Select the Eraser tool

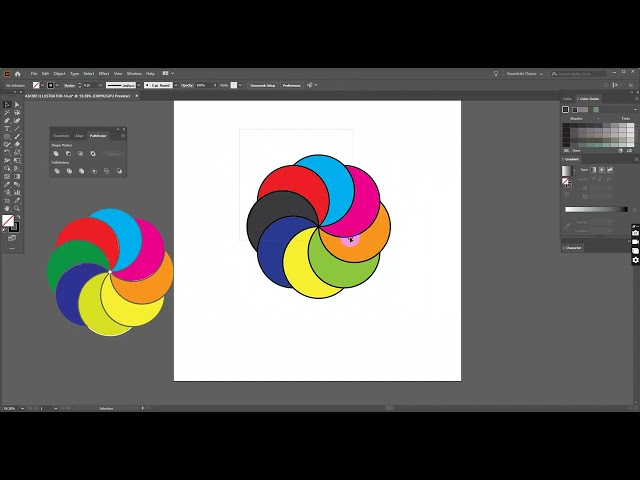coord(17,144)
